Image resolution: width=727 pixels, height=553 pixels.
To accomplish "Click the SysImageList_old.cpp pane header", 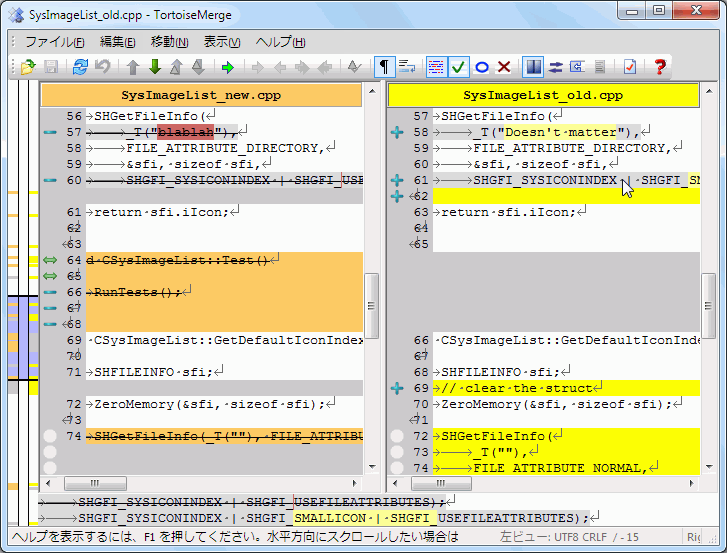I will (543, 95).
